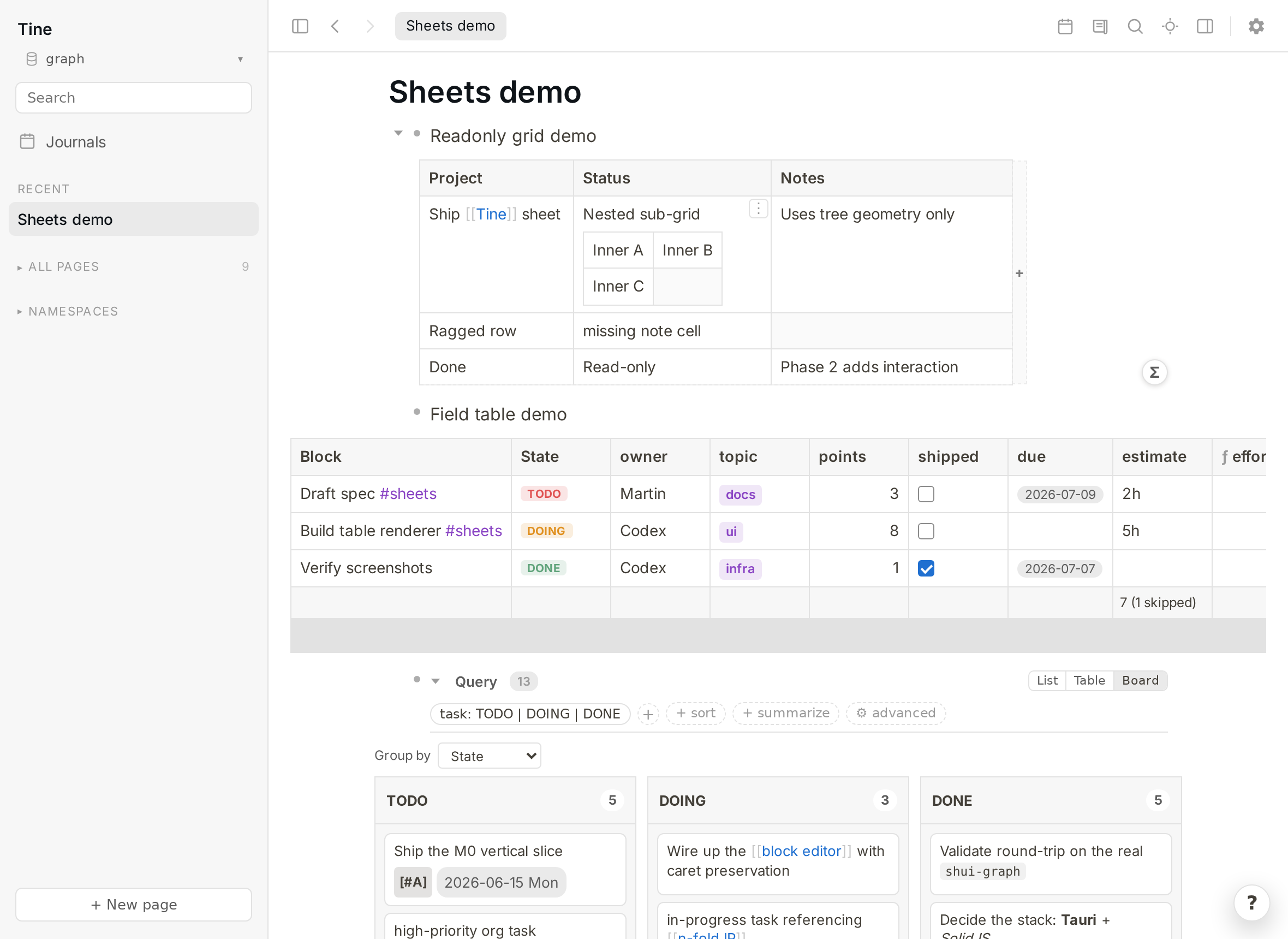
Task: Click the estimate column header
Action: tap(1162, 456)
